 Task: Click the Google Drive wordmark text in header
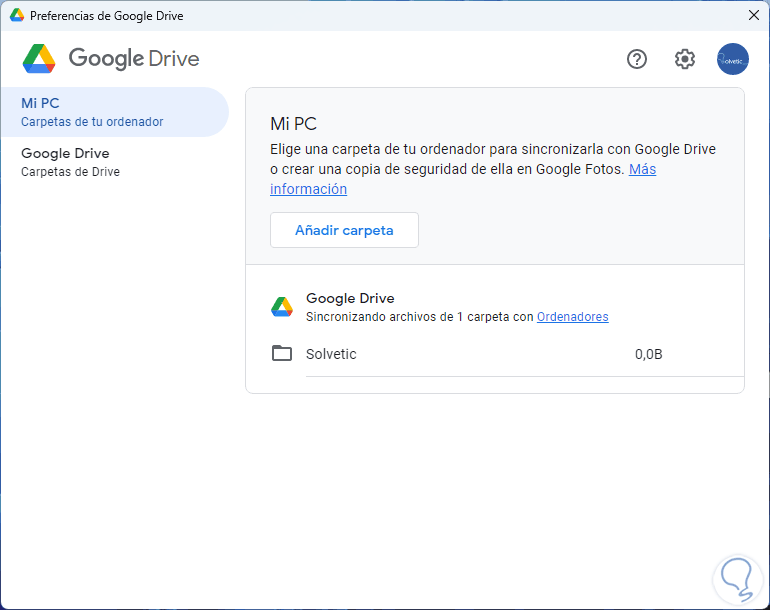(134, 58)
